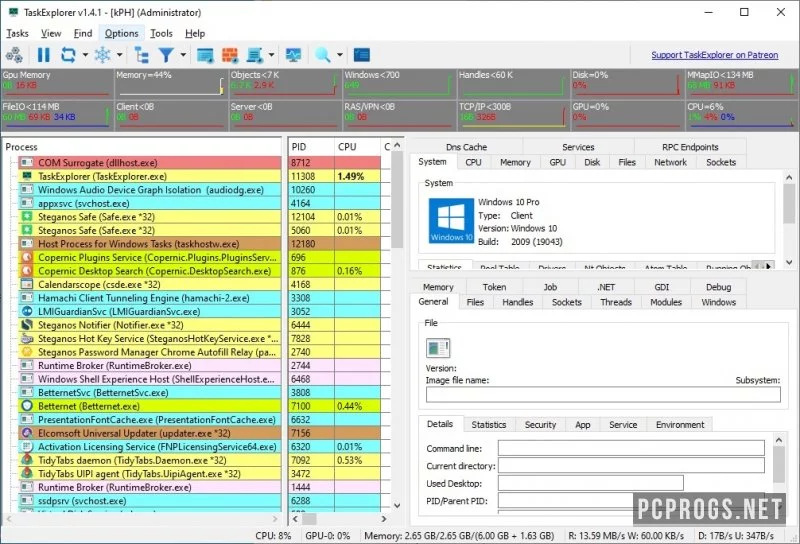Click the dark blue console panel icon
The width and height of the screenshot is (800, 544).
pos(362,55)
